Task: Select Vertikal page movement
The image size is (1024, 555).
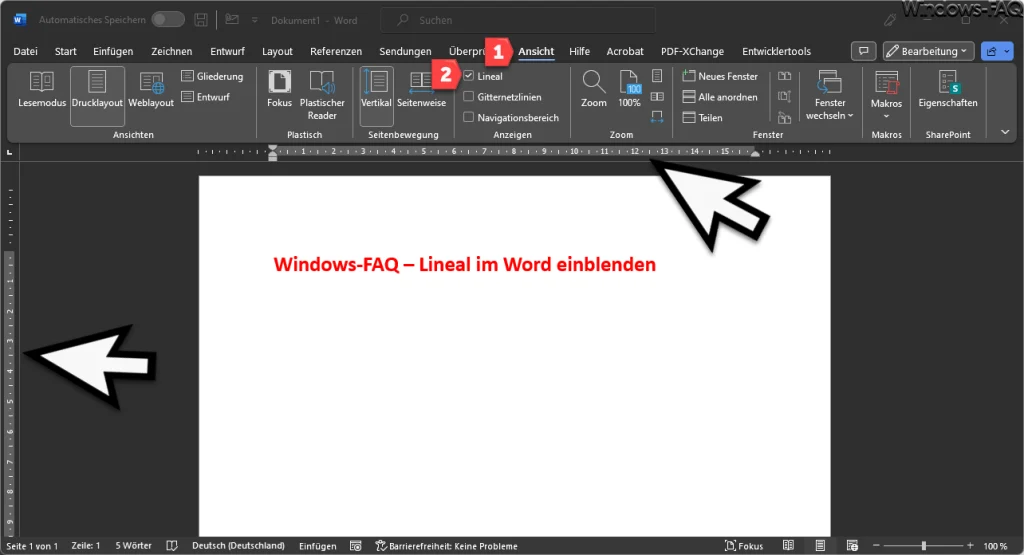Action: (x=376, y=95)
